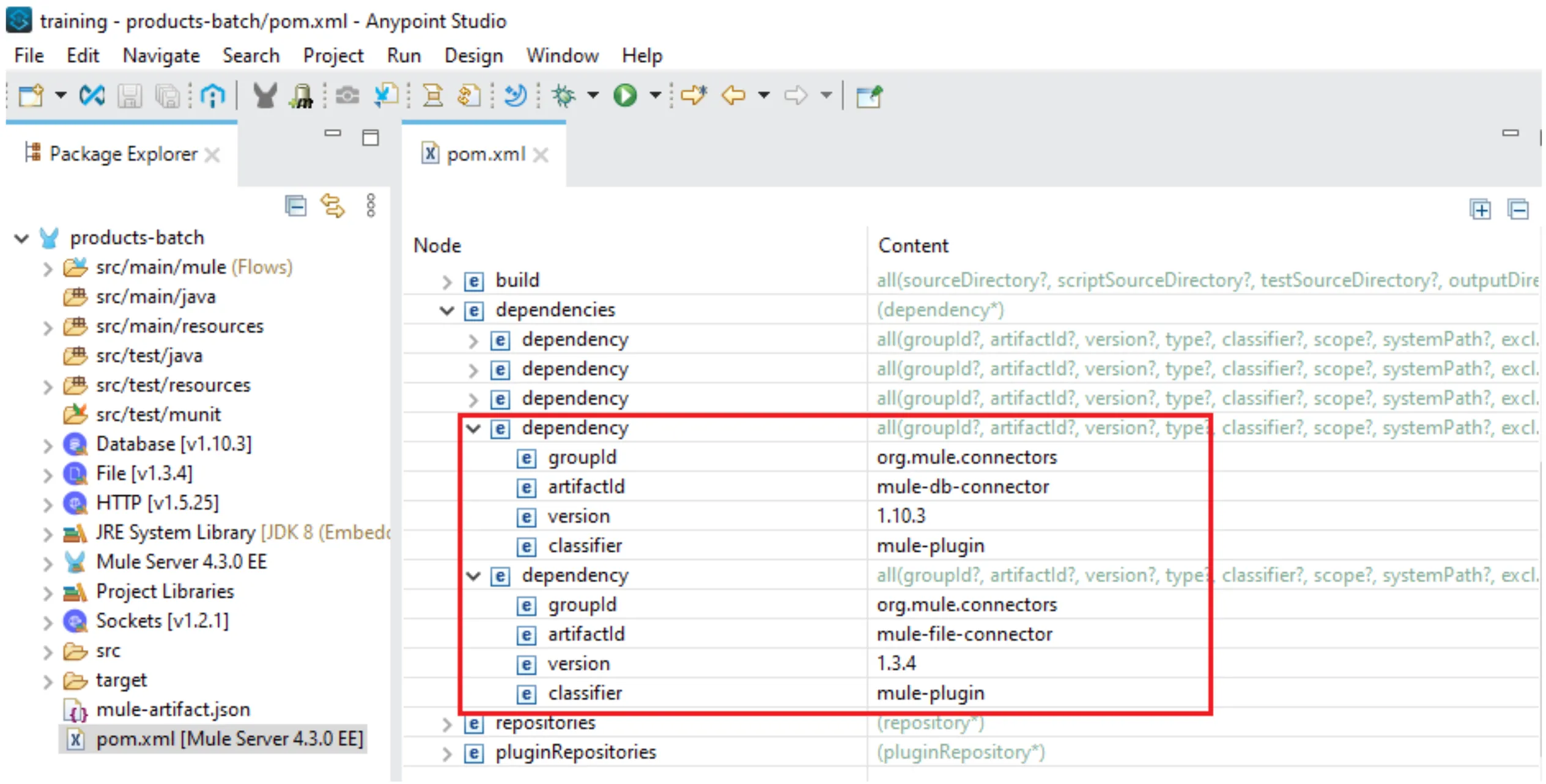Maximize the Package Explorer panel
1546x784 pixels.
(371, 138)
